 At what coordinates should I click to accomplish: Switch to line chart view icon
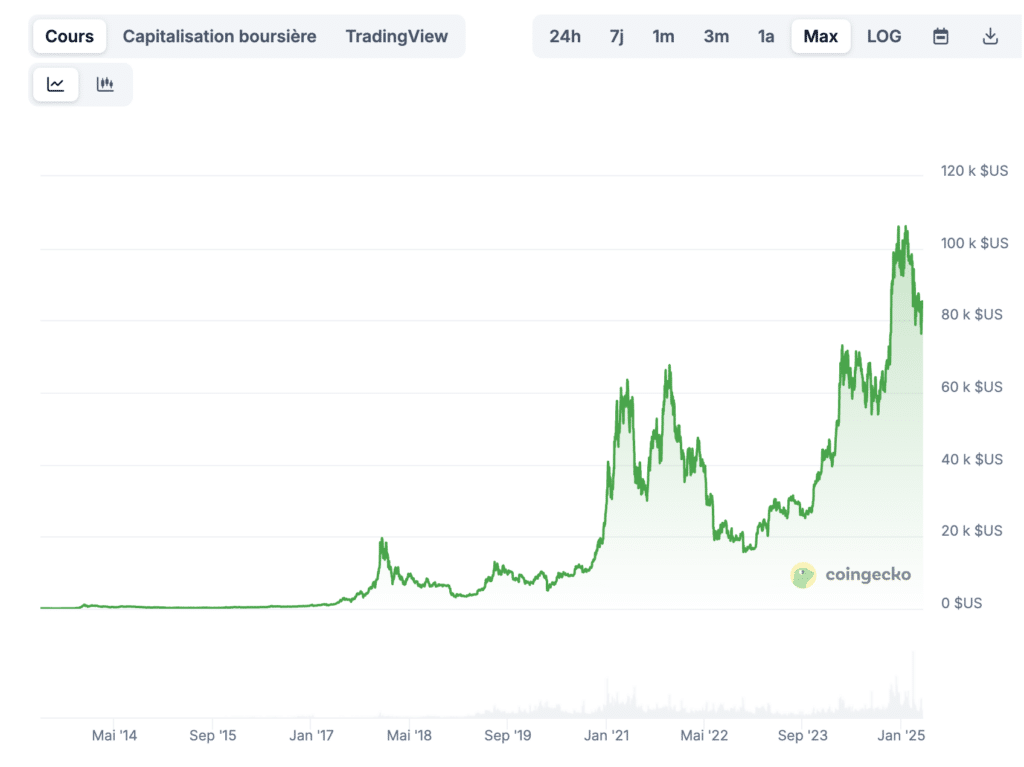click(x=56, y=85)
